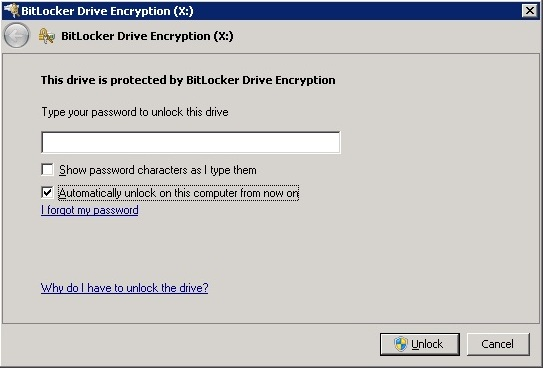
Task: Click the header label beside the key icon
Action: tap(147, 36)
